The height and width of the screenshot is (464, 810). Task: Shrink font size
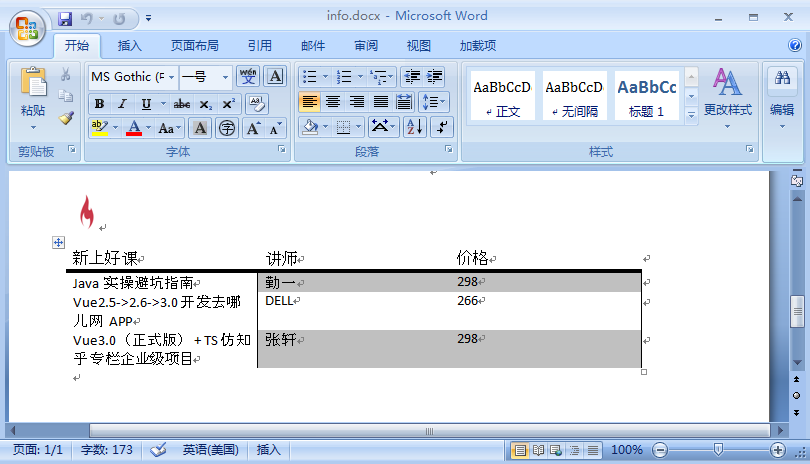pyautogui.click(x=275, y=128)
